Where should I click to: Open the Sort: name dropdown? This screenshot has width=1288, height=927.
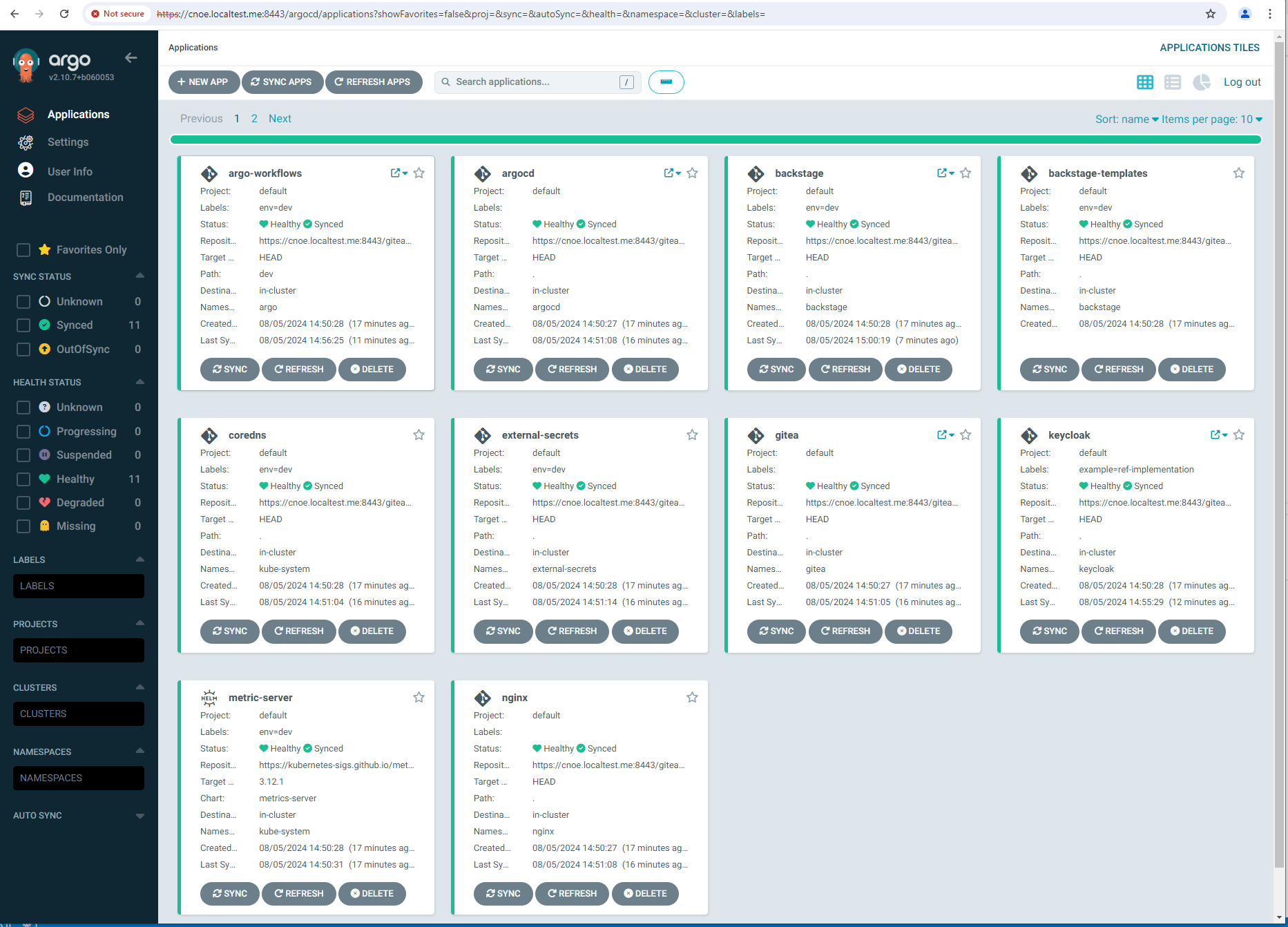click(x=1126, y=120)
